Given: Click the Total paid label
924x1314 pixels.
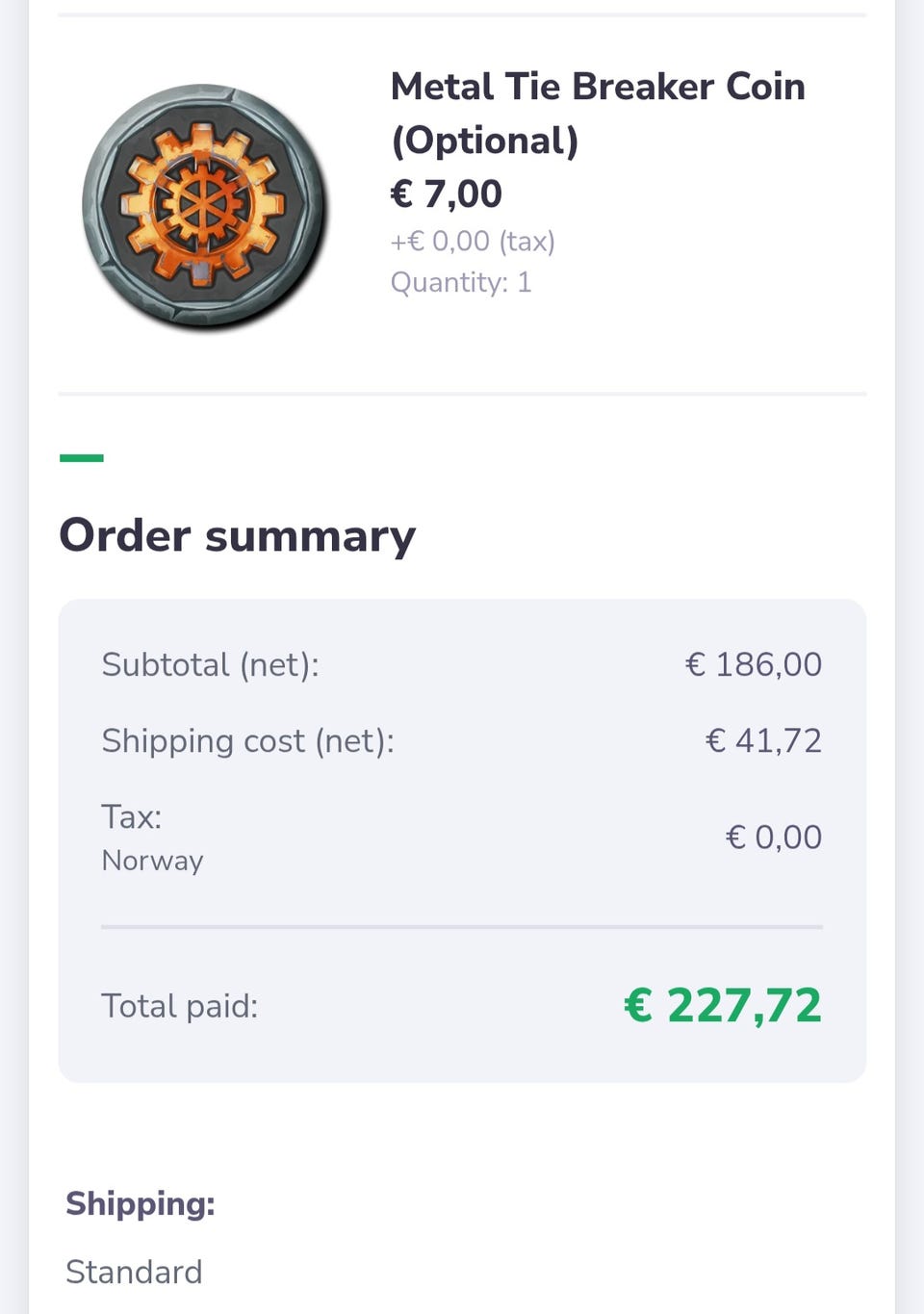Looking at the screenshot, I should click(180, 1006).
